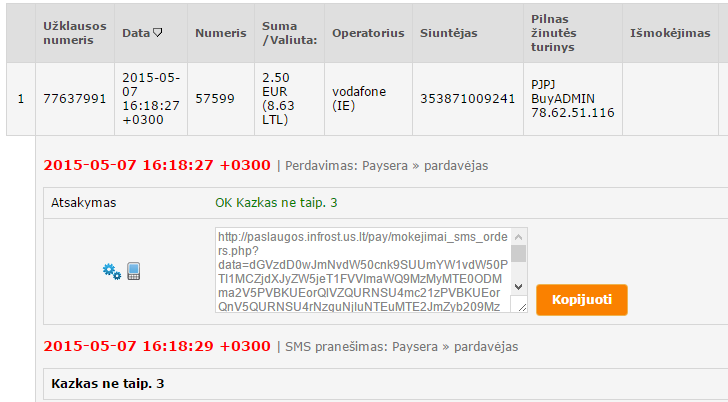Click the Suma /Valiuta column header
728x402 pixels.
[x=289, y=33]
